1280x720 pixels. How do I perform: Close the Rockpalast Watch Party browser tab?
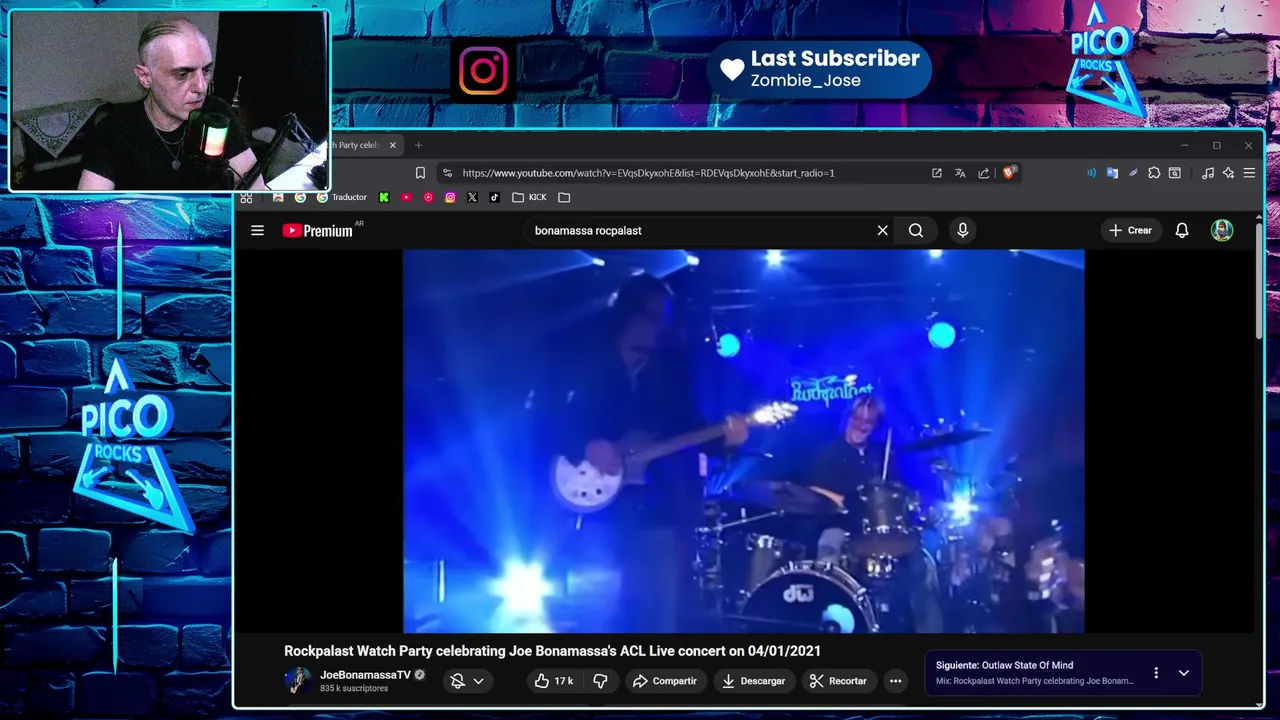tap(393, 145)
